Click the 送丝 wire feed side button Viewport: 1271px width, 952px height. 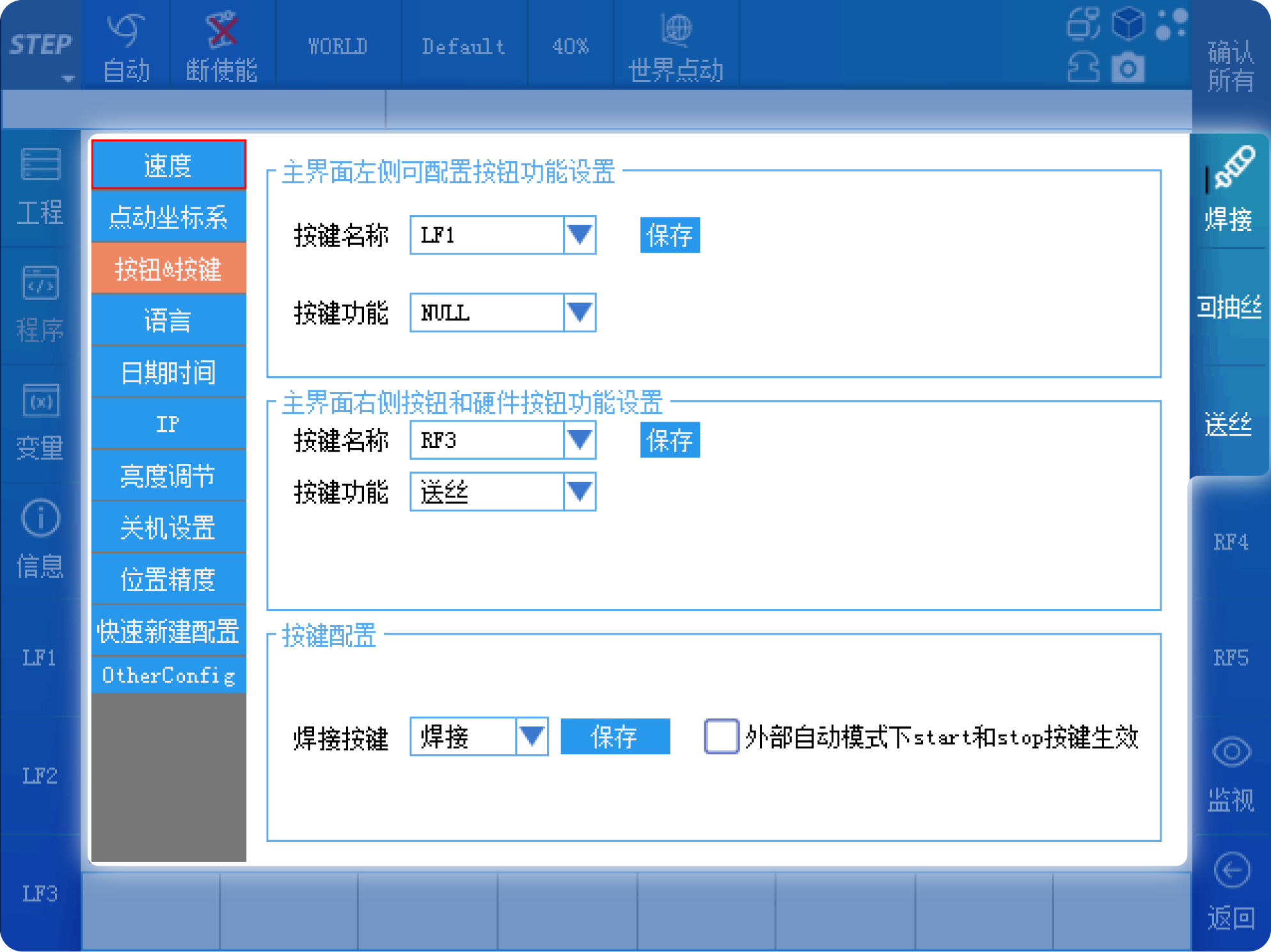pyautogui.click(x=1230, y=424)
